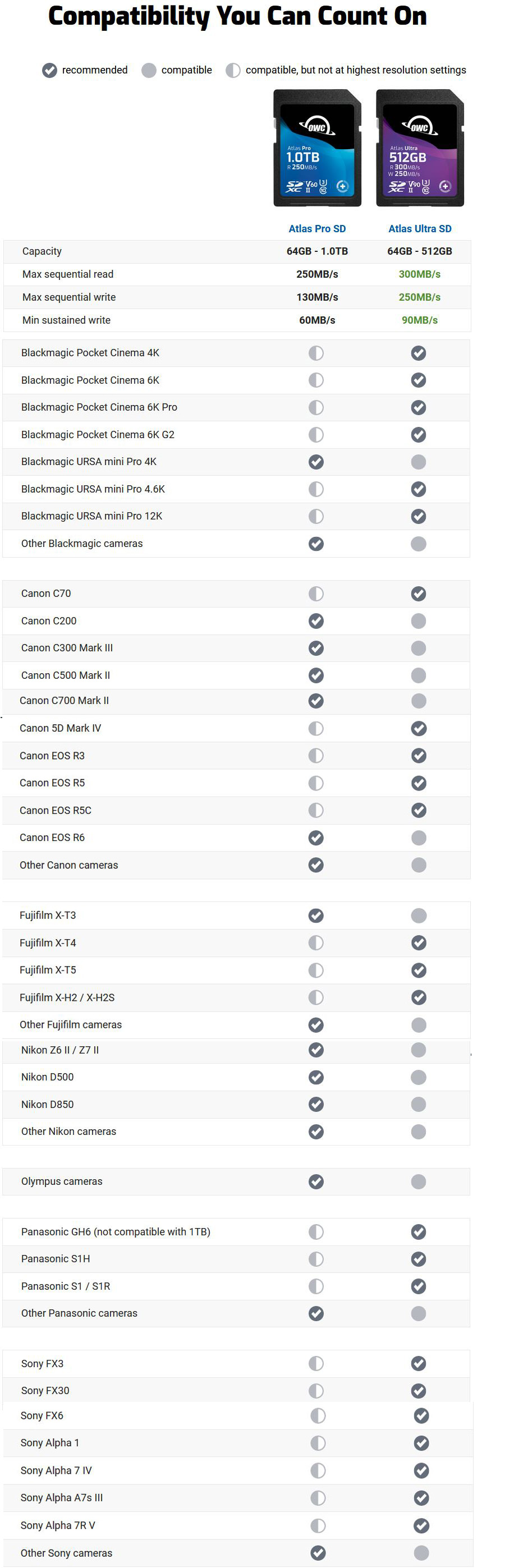Click Atlas Pro checkmark for Fujifilm X-T3
The width and height of the screenshot is (514, 1568).
316,916
